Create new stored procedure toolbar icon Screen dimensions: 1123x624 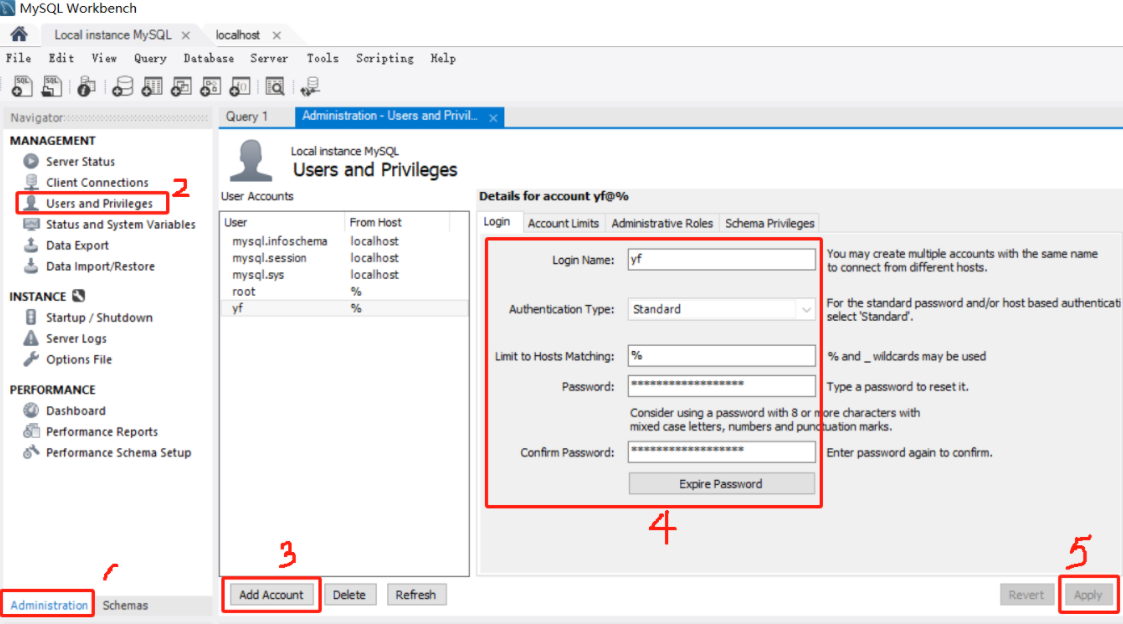(211, 87)
